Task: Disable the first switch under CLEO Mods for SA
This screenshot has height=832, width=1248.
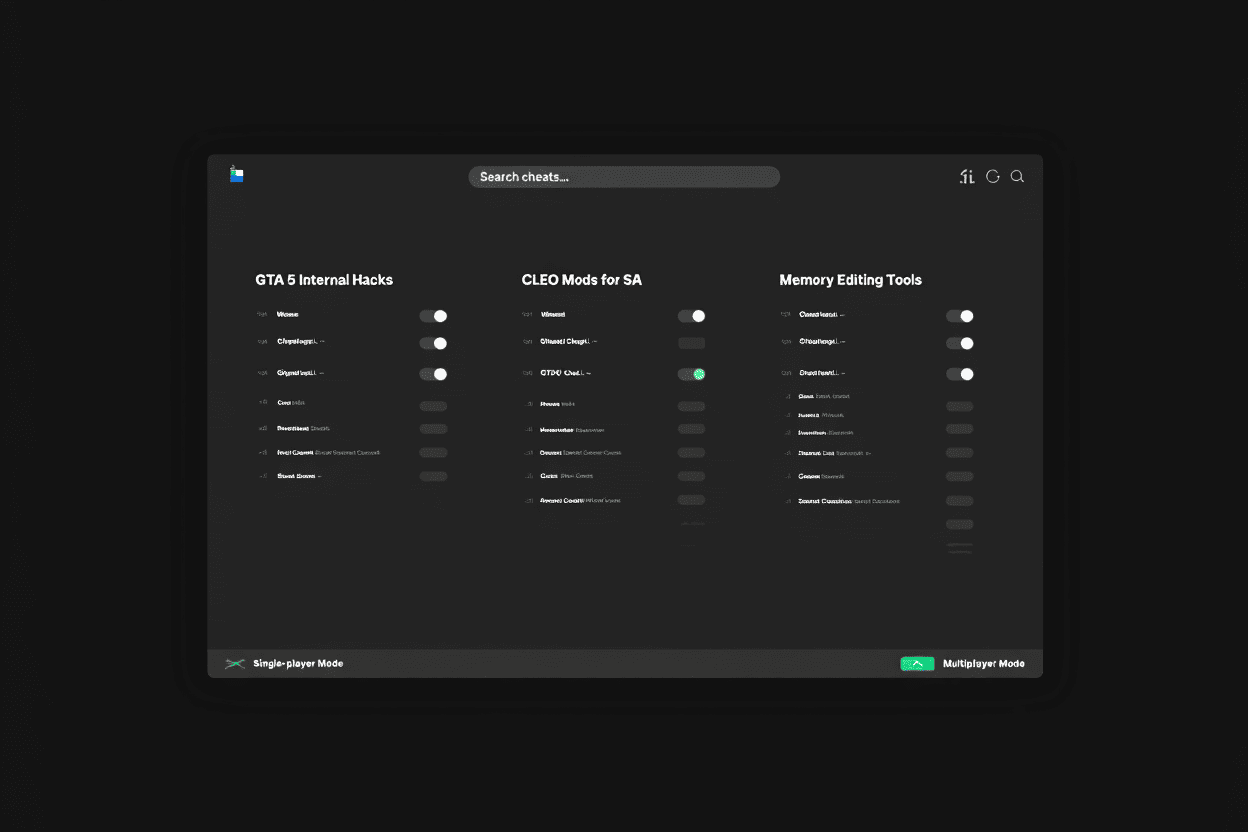Action: (x=691, y=316)
